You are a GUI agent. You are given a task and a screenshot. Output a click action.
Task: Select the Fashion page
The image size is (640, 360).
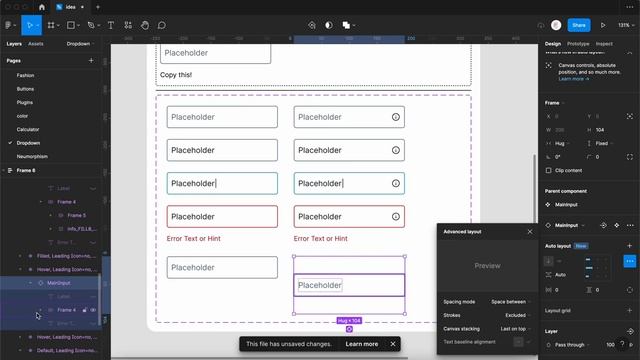(25, 76)
